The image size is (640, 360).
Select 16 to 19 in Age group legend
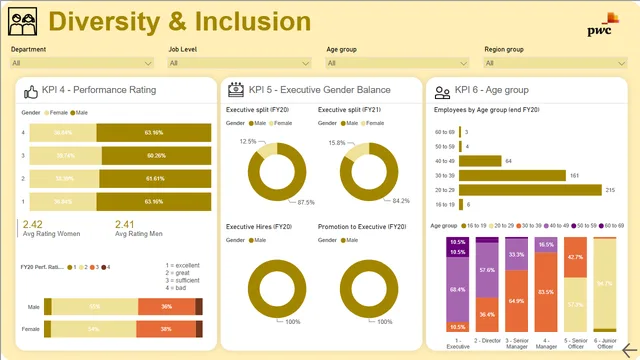[x=475, y=226]
